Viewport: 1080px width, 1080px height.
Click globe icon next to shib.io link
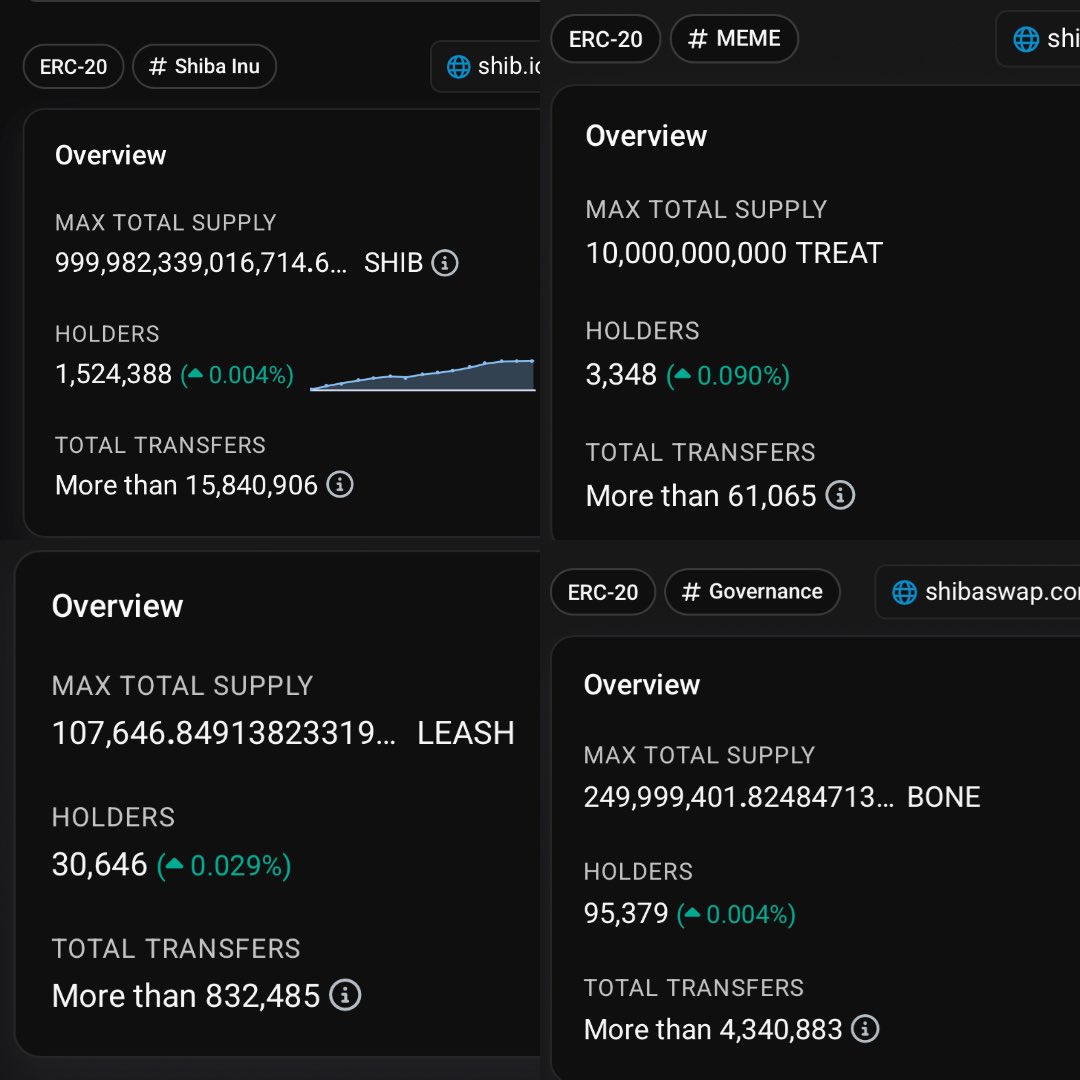pos(458,67)
